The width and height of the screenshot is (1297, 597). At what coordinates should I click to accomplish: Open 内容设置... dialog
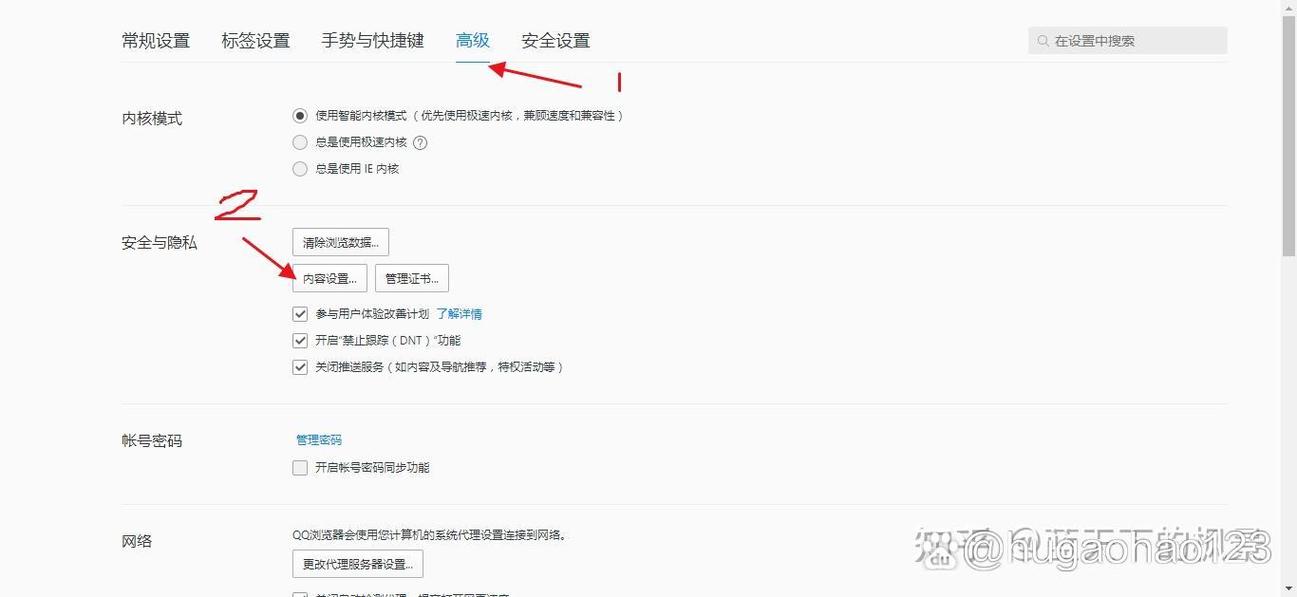pos(330,278)
